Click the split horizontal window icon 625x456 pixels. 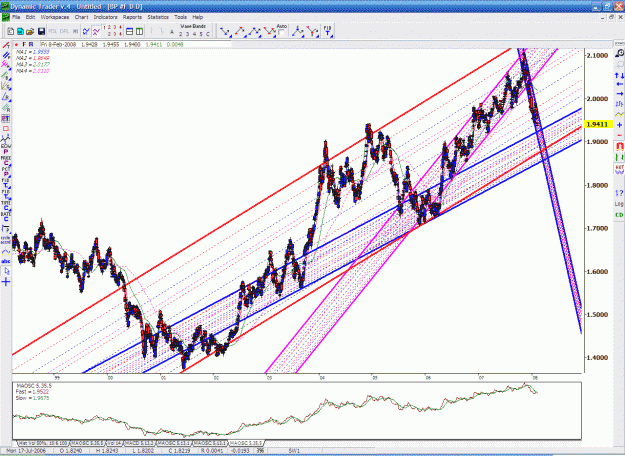point(129,31)
